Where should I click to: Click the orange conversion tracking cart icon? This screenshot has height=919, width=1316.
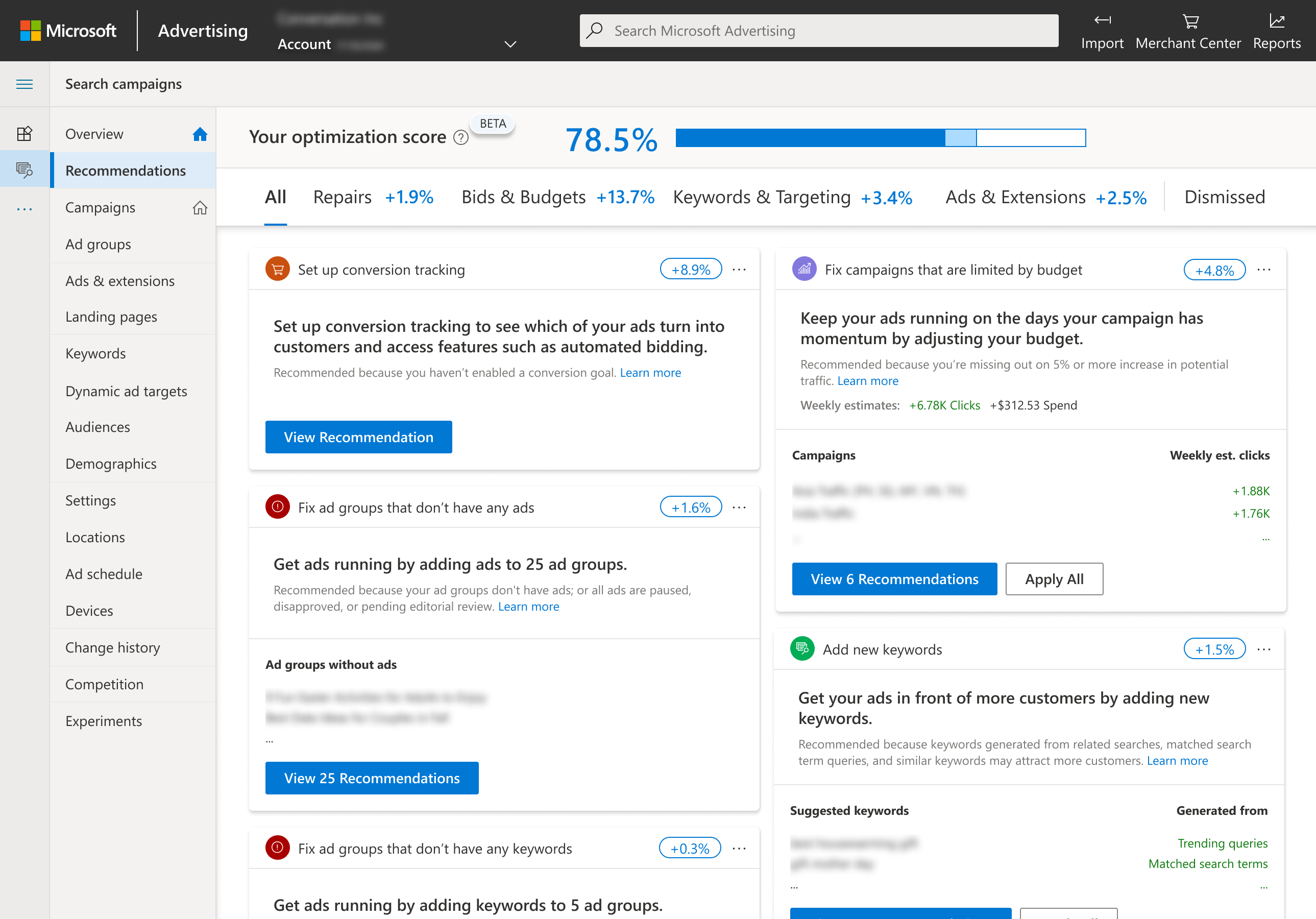[x=277, y=270]
